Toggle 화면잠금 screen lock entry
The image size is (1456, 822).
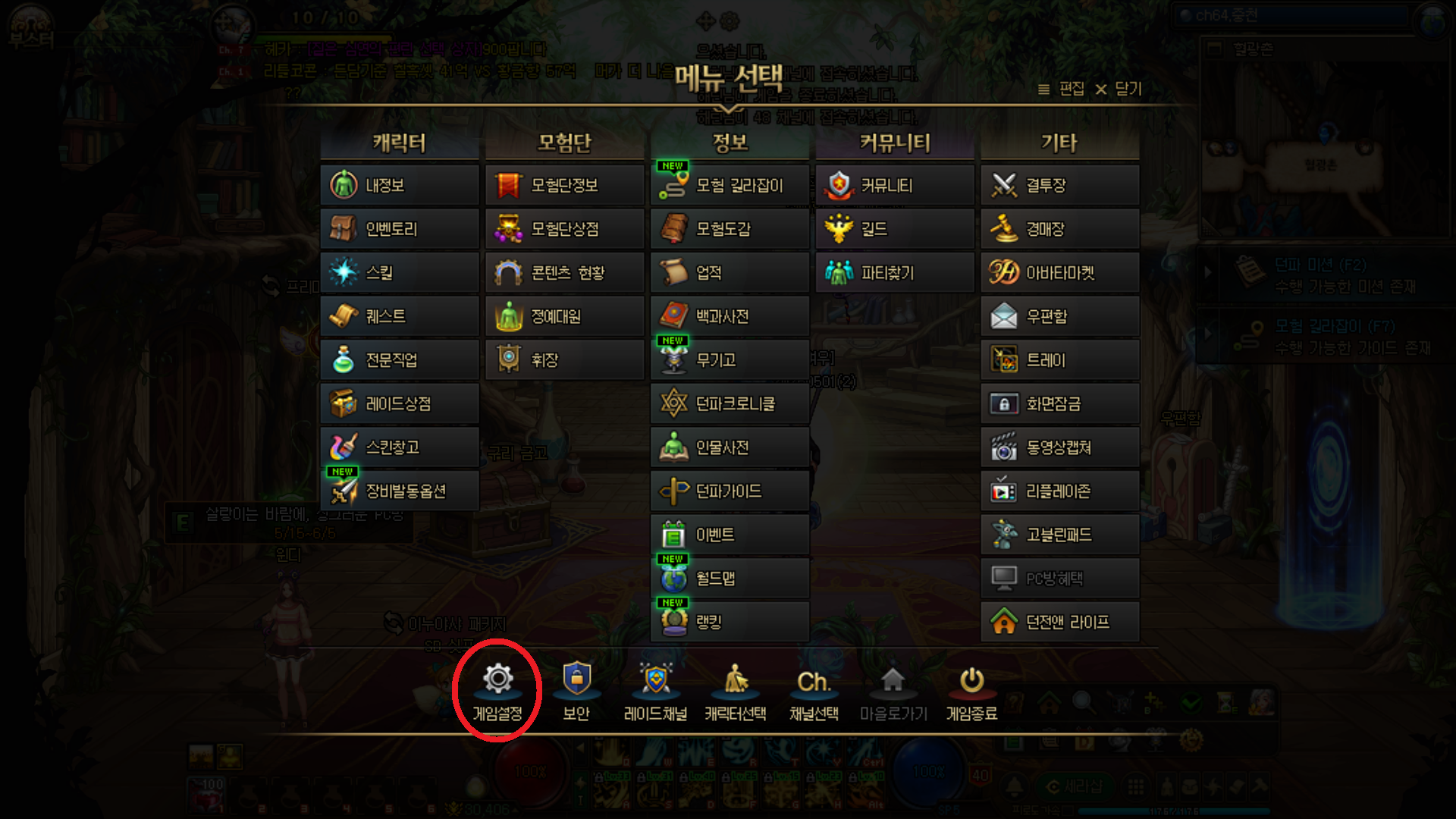pos(1059,403)
